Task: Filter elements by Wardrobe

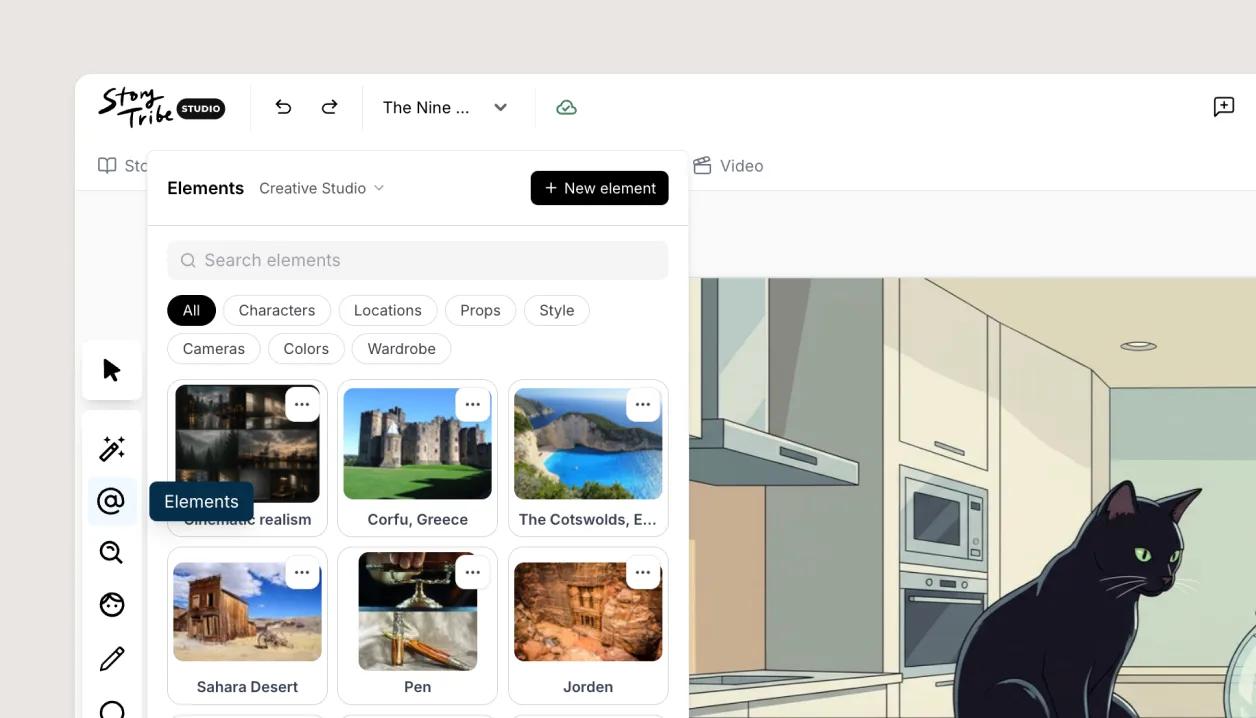Action: [x=401, y=348]
